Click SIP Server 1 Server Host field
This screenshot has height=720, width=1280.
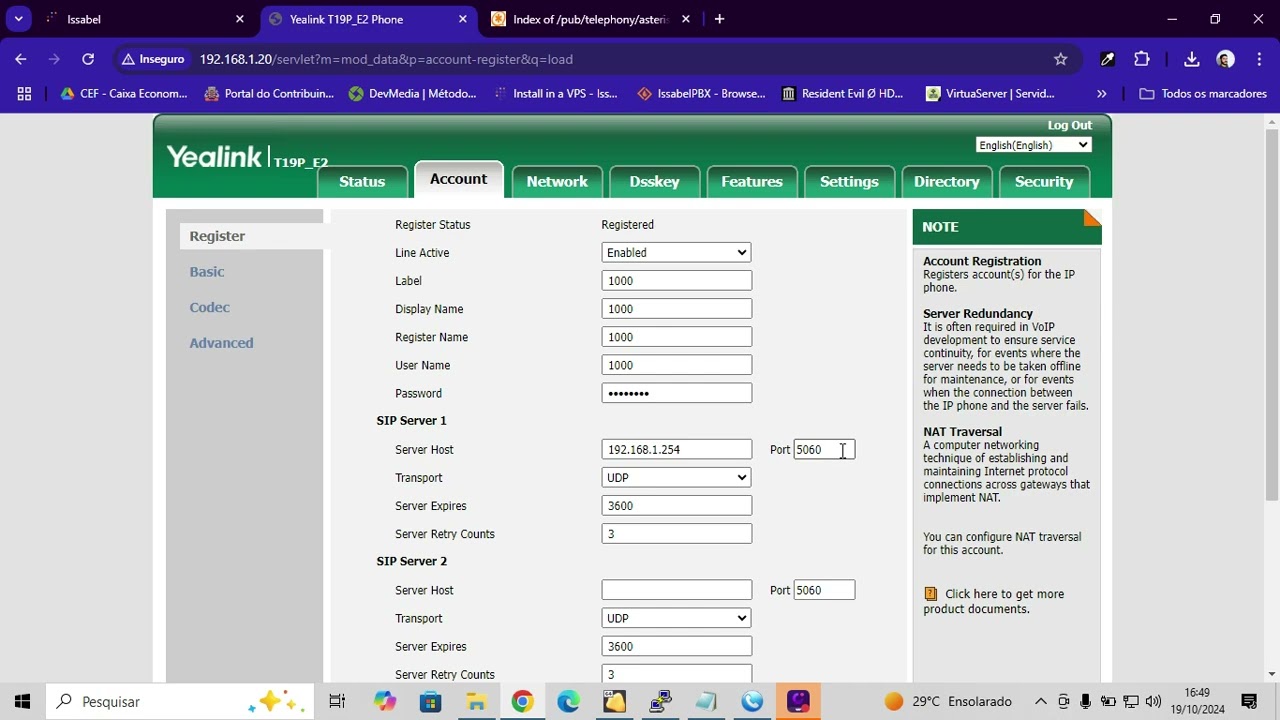(677, 450)
